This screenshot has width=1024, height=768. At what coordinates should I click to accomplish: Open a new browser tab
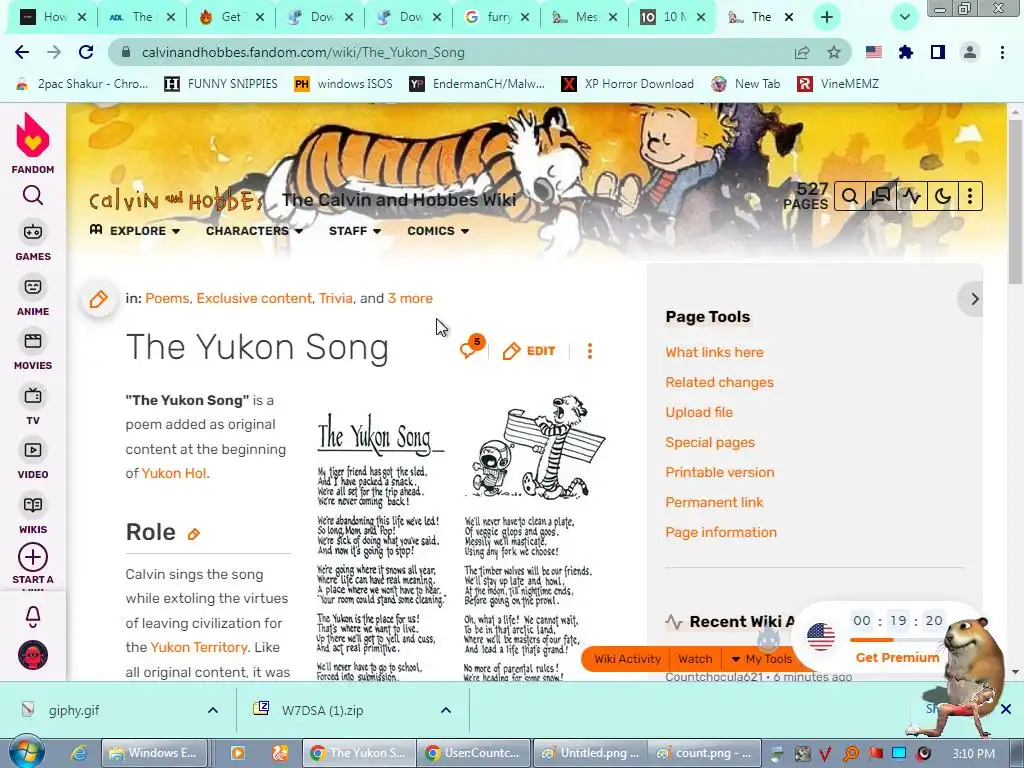click(x=827, y=17)
